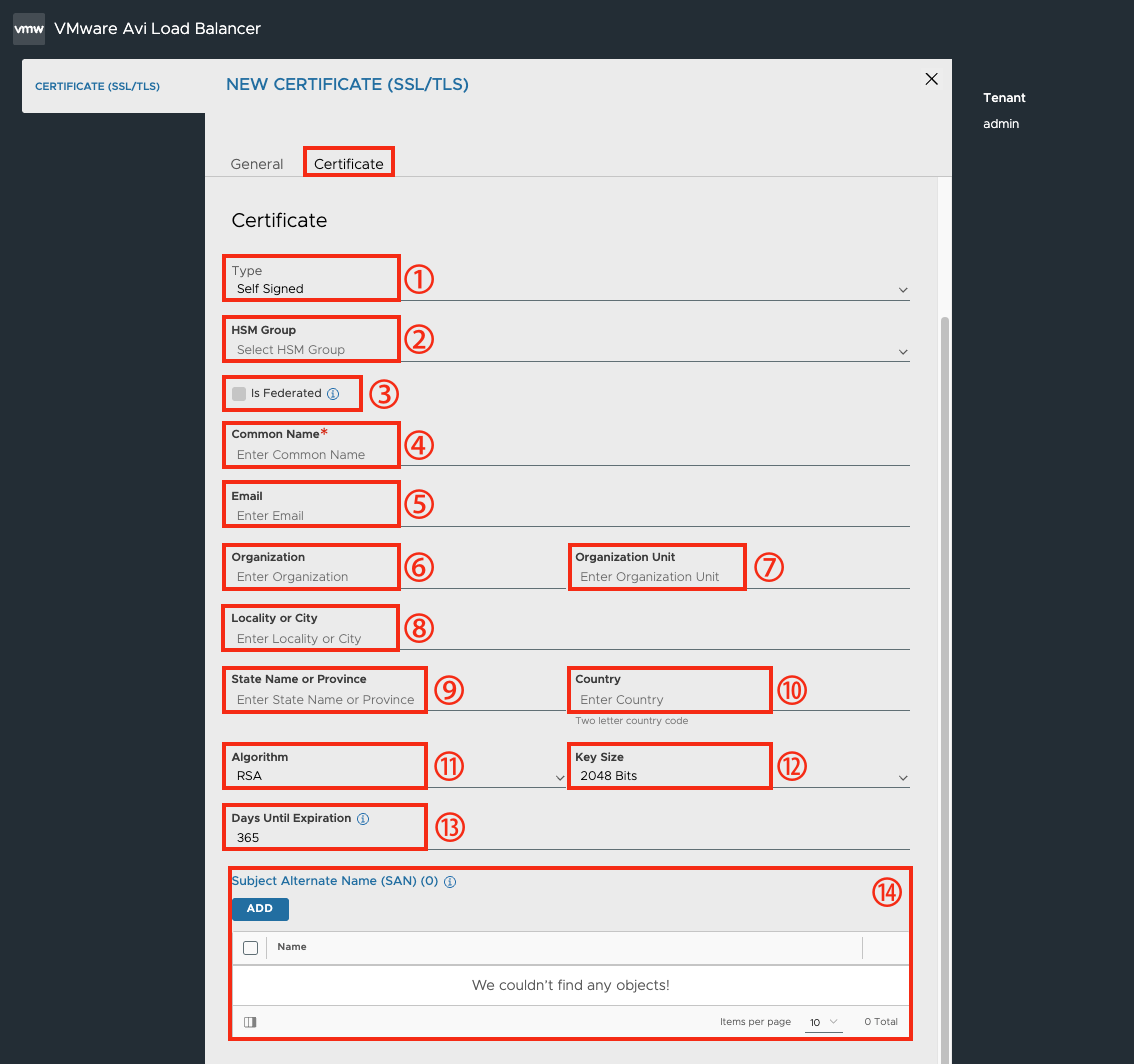This screenshot has width=1134, height=1064.
Task: Open the Algorithm RSA dropdown
Action: tap(398, 776)
